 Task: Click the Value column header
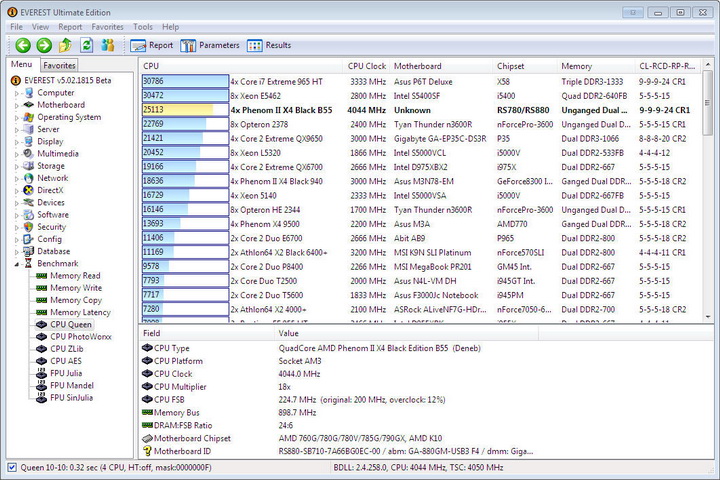[x=405, y=333]
